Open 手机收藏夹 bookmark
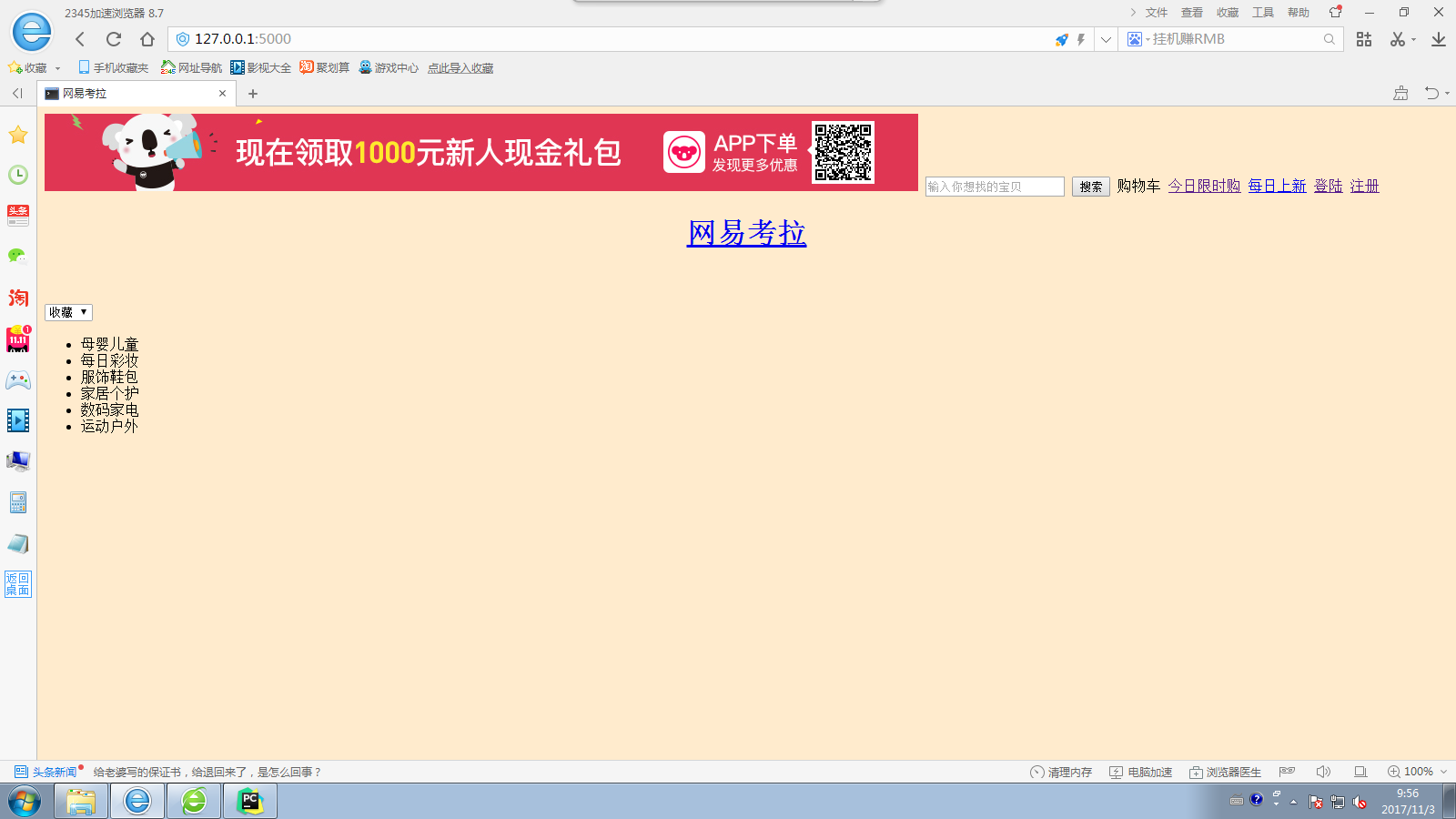1456x819 pixels. point(114,67)
